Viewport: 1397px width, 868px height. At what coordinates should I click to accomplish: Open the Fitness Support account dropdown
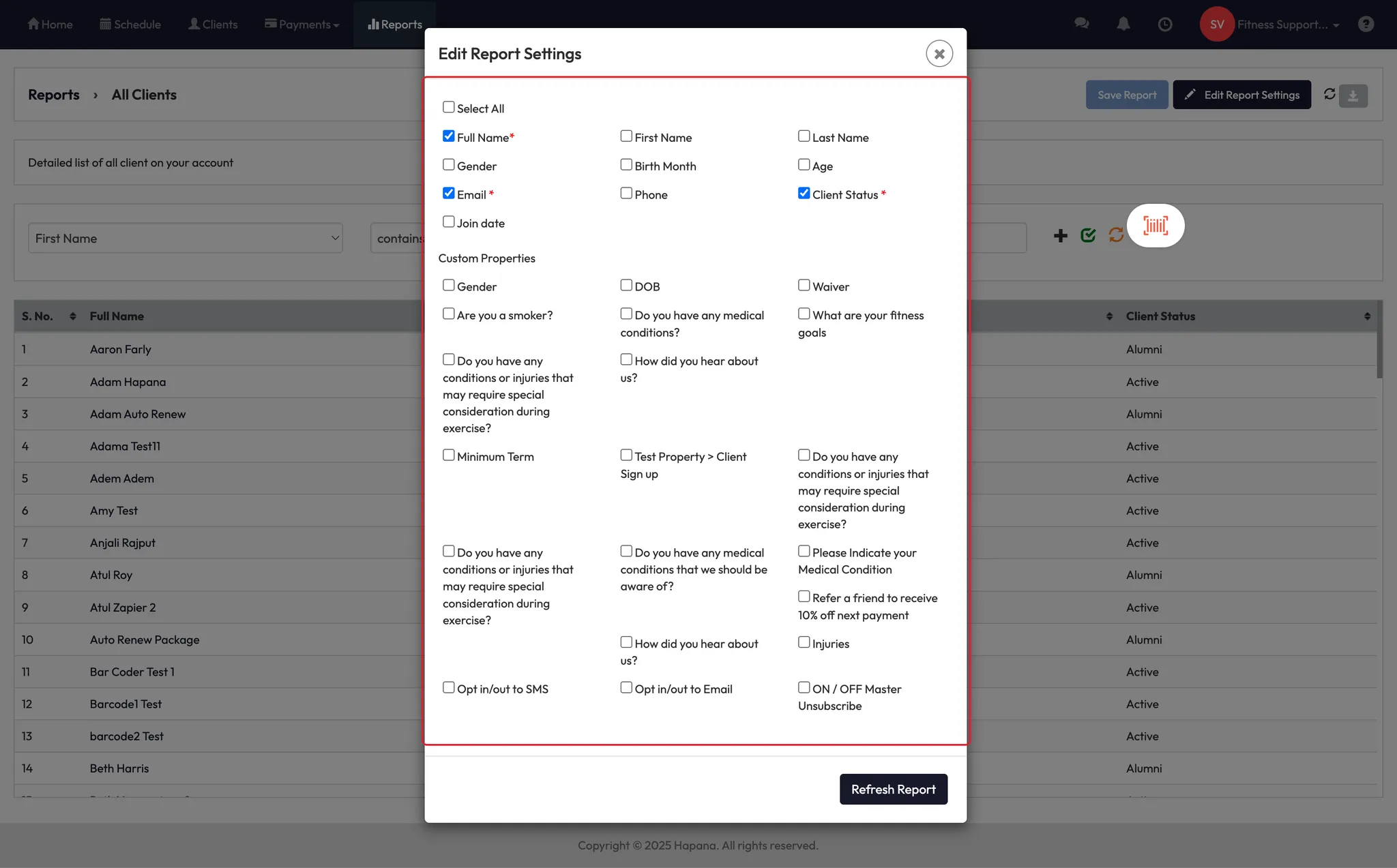click(x=1286, y=25)
